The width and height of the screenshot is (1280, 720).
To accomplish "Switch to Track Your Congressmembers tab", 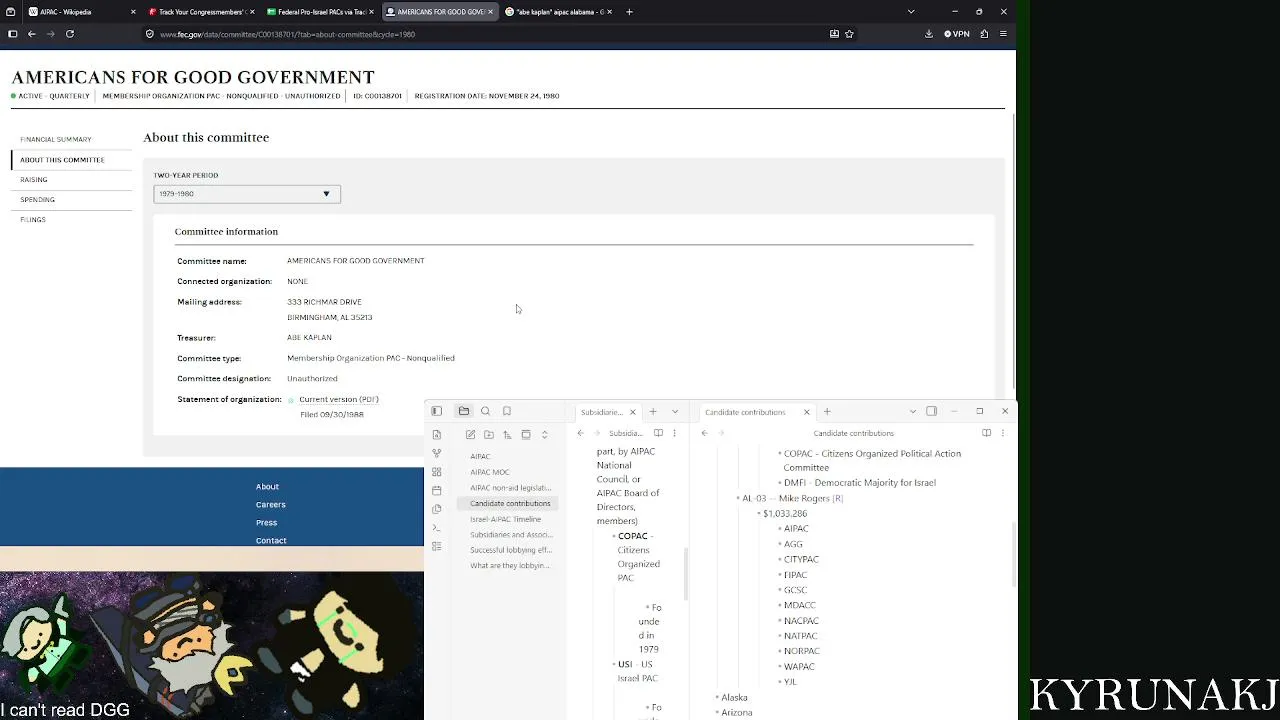I will [200, 12].
